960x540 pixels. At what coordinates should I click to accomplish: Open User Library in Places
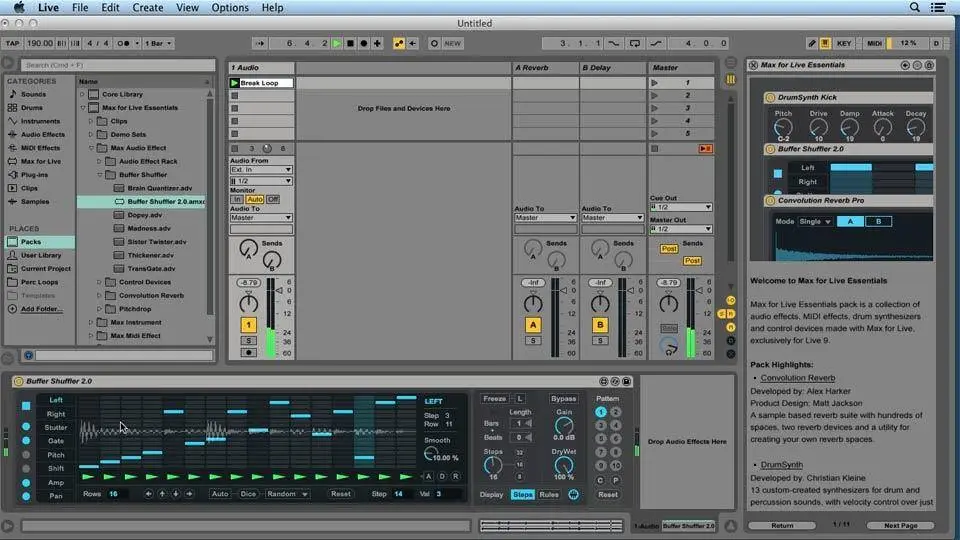click(x=41, y=255)
